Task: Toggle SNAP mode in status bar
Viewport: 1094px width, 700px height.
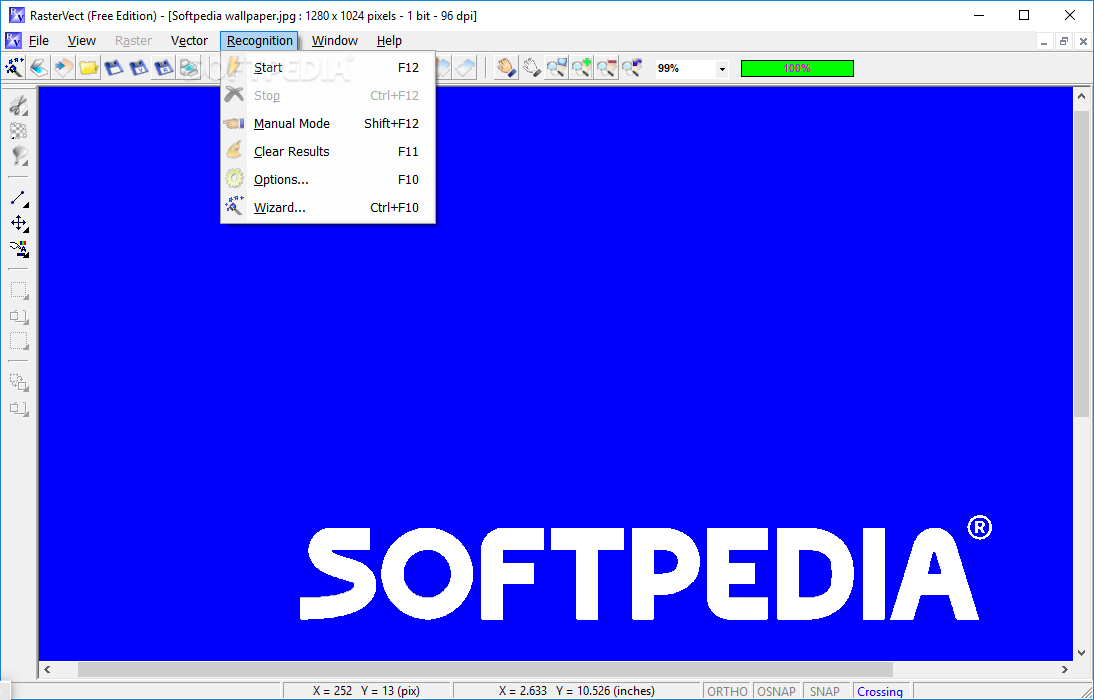Action: click(825, 691)
